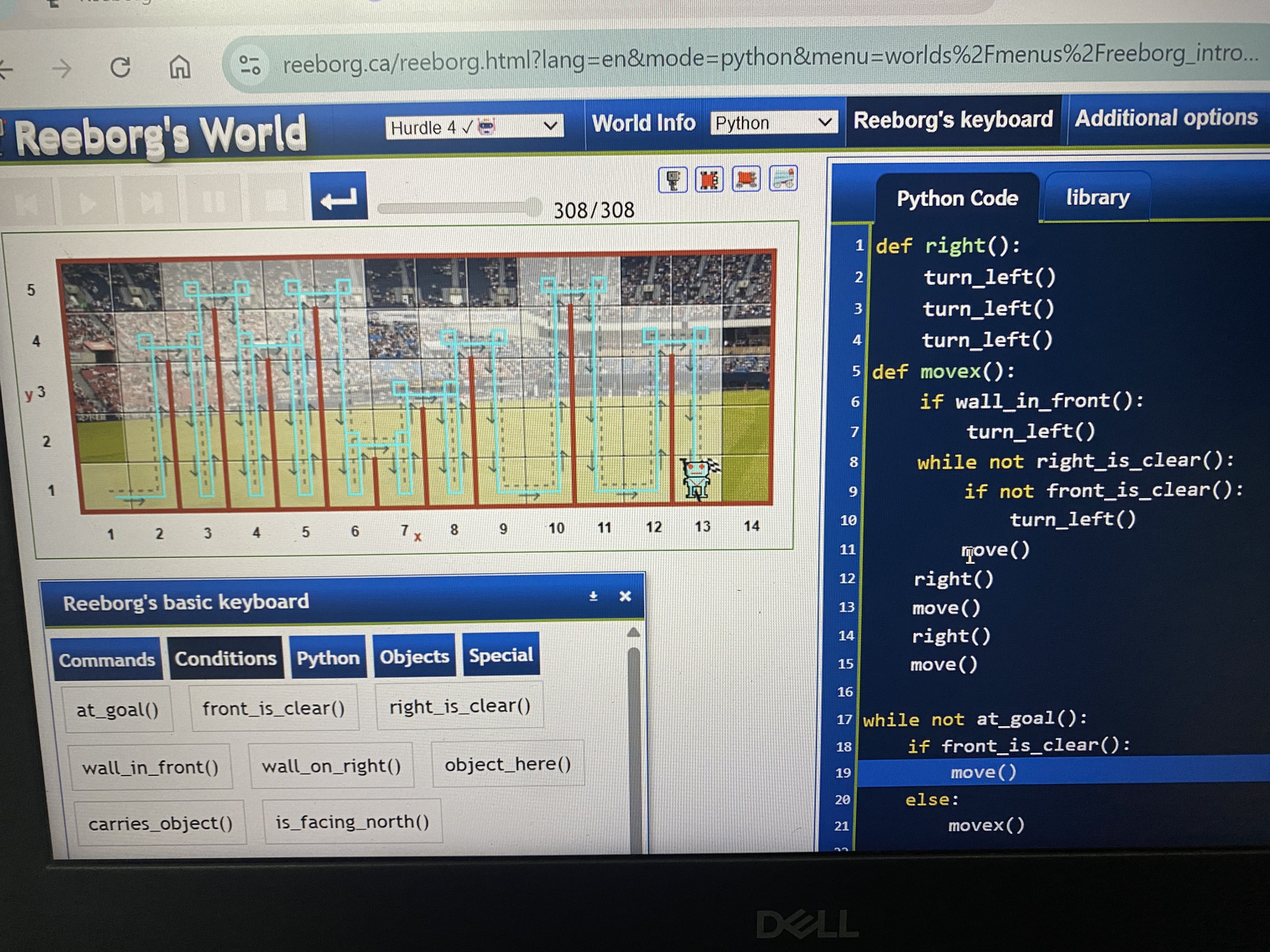Image resolution: width=1270 pixels, height=952 pixels.
Task: Minimize the basic keyboard panel with arrow icon
Action: point(594,597)
